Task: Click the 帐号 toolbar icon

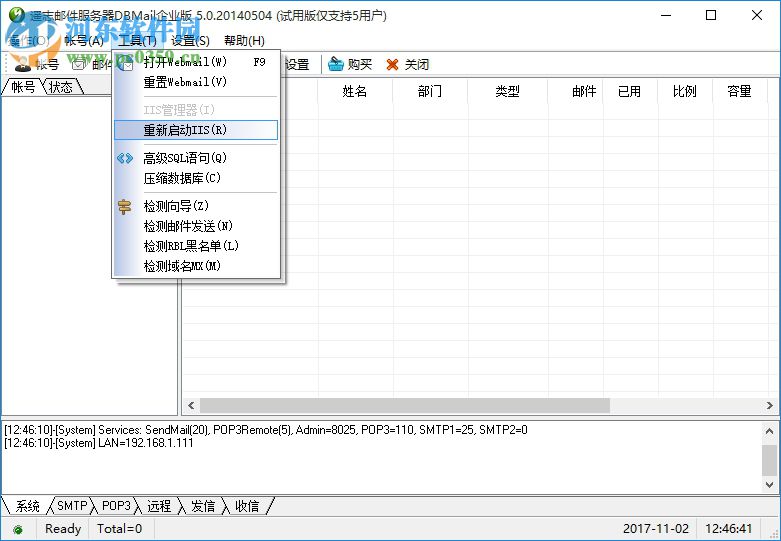Action: (22, 64)
